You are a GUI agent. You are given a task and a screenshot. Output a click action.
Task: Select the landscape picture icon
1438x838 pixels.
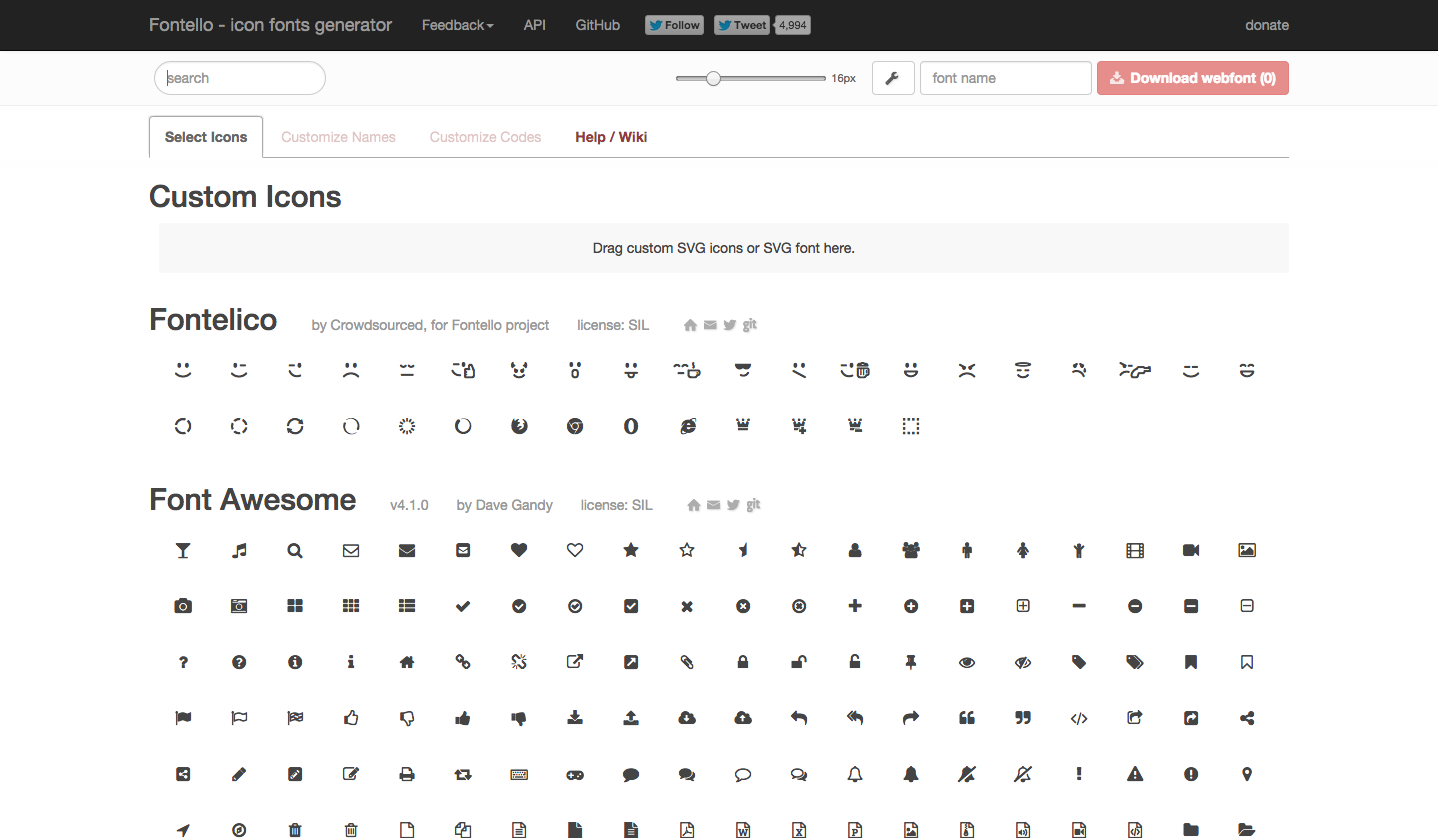[1247, 550]
